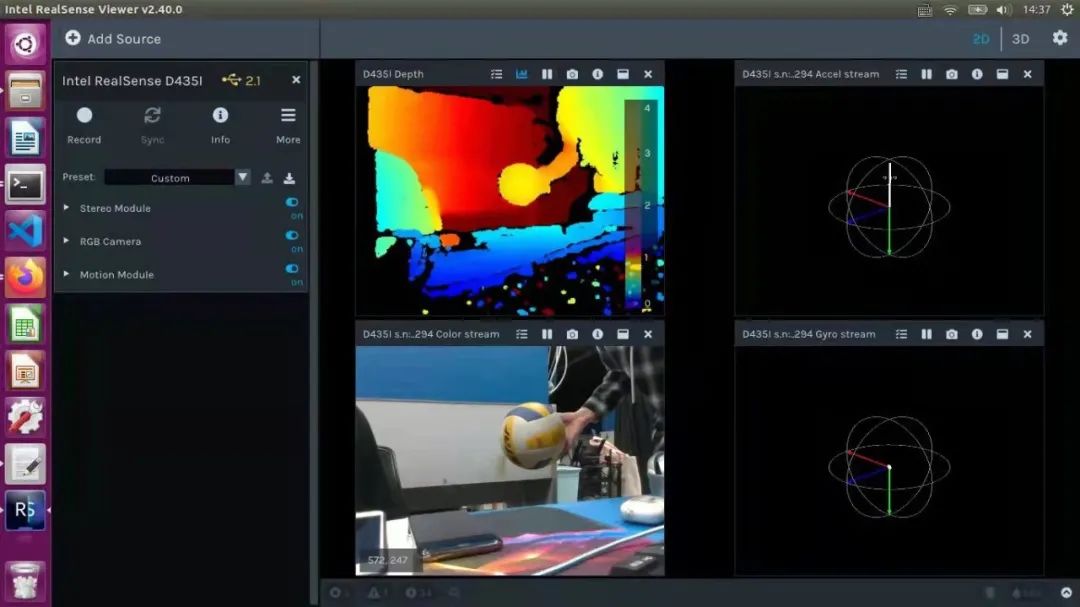This screenshot has width=1080, height=607.
Task: Take a snapshot of the Gyro stream
Action: point(952,334)
